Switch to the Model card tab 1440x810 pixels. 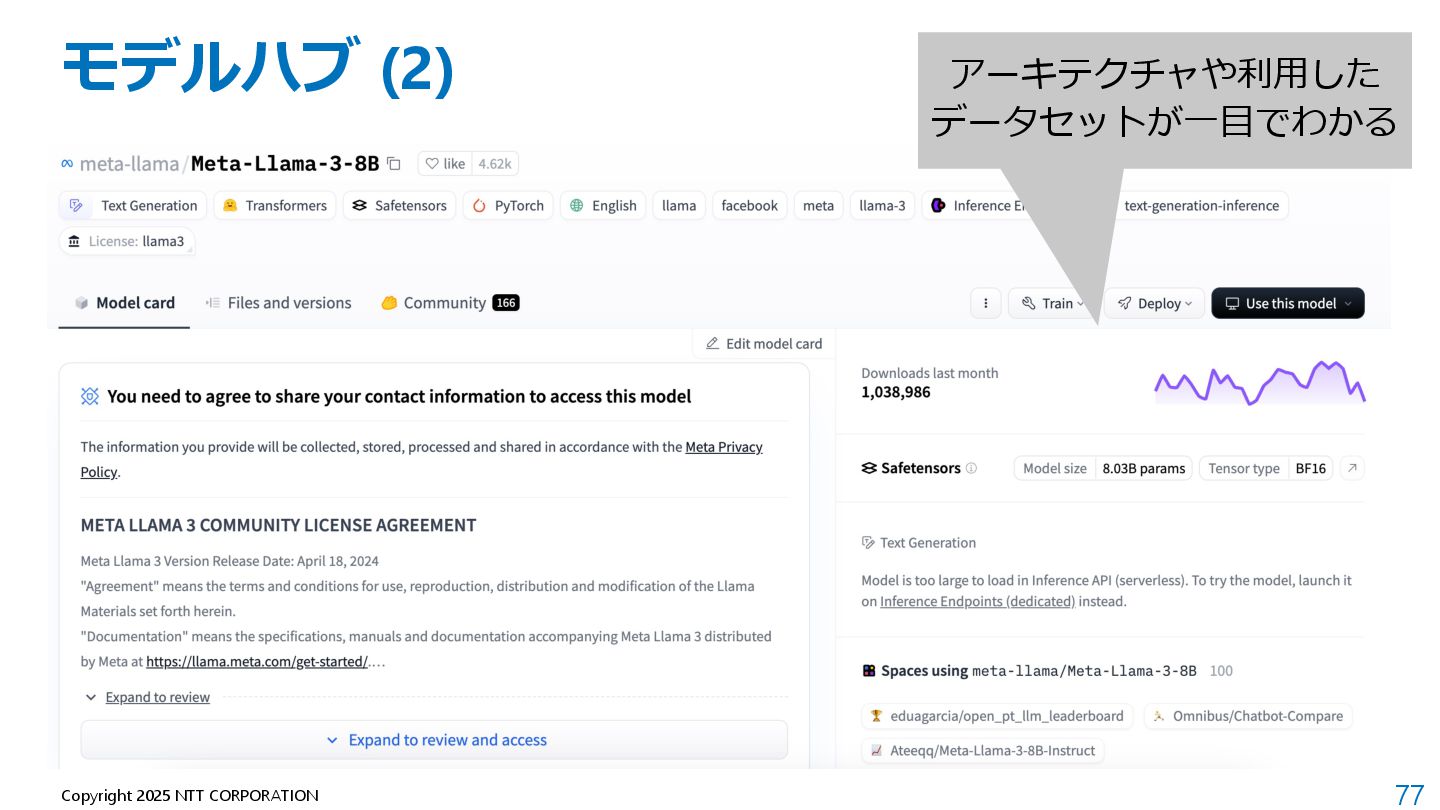point(124,303)
